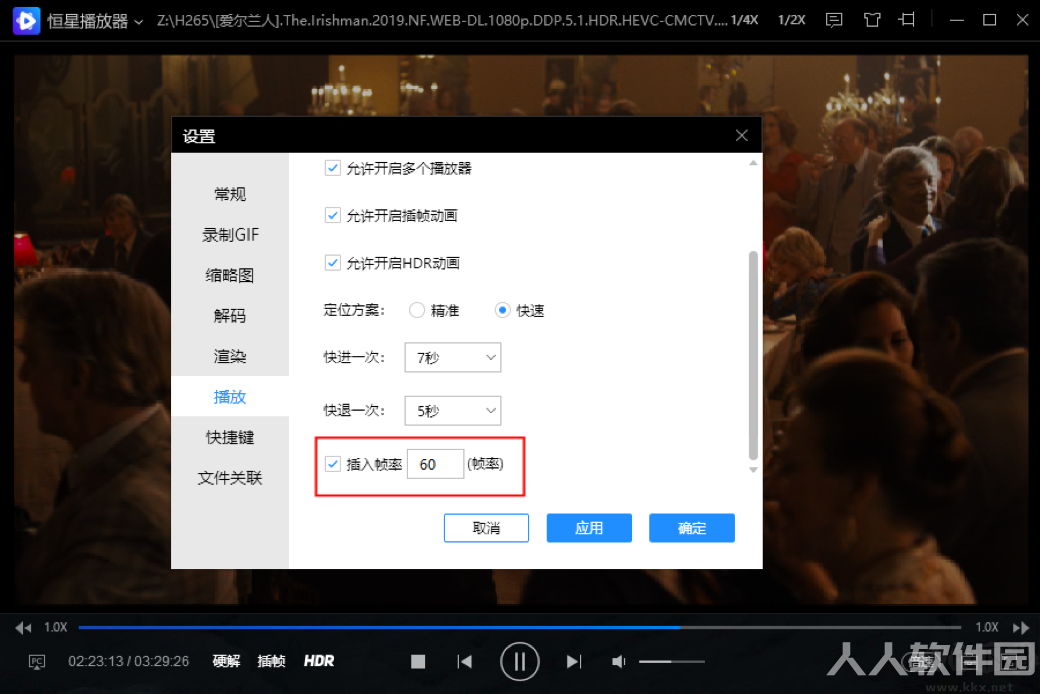The width and height of the screenshot is (1040, 694).
Task: Click the 1.0X label beside slow-down arrows
Action: 56,628
